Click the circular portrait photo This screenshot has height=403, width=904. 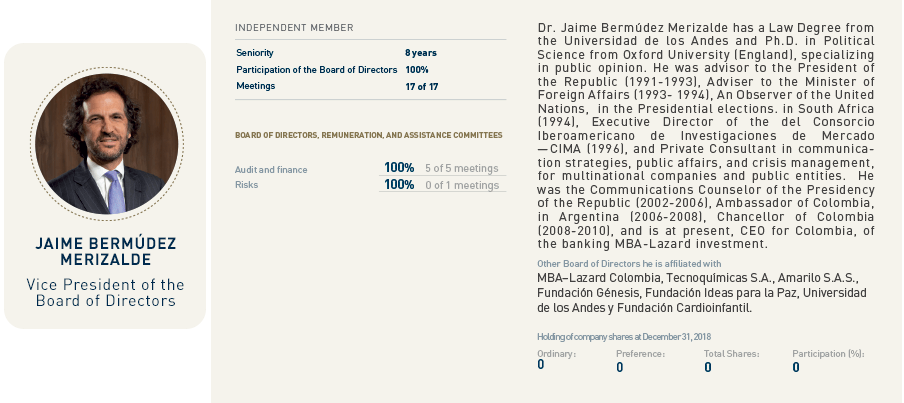(107, 144)
